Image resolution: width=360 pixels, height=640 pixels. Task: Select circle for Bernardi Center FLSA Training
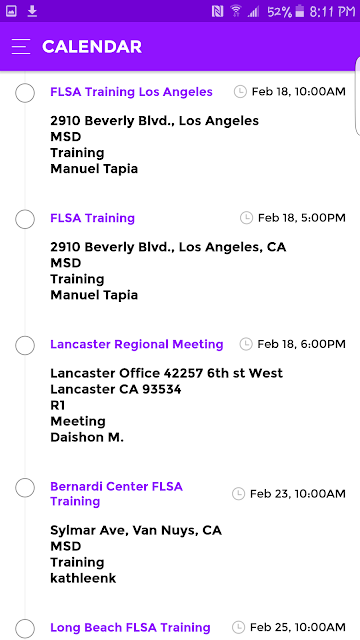coord(25,488)
